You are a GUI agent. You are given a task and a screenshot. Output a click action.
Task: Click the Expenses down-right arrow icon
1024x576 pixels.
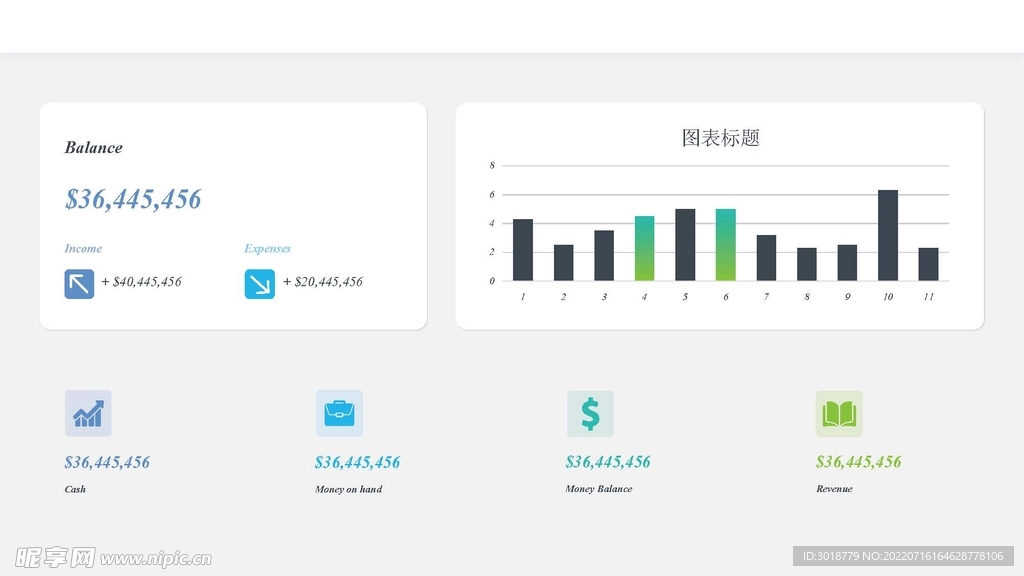(260, 284)
